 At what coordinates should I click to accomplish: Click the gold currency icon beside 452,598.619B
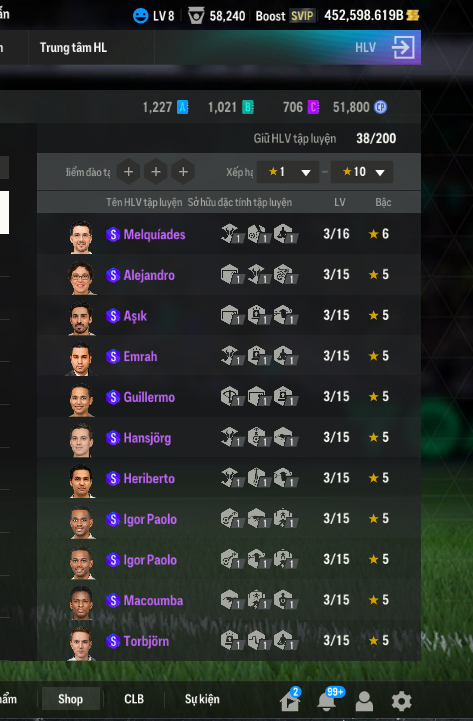point(413,16)
